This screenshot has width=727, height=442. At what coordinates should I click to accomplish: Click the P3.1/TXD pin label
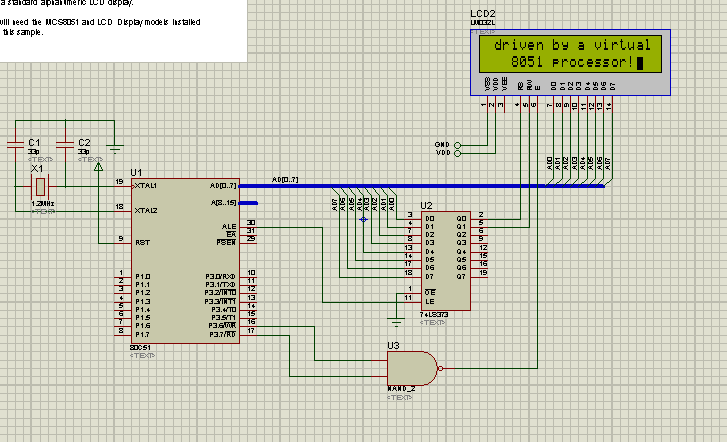[221, 284]
